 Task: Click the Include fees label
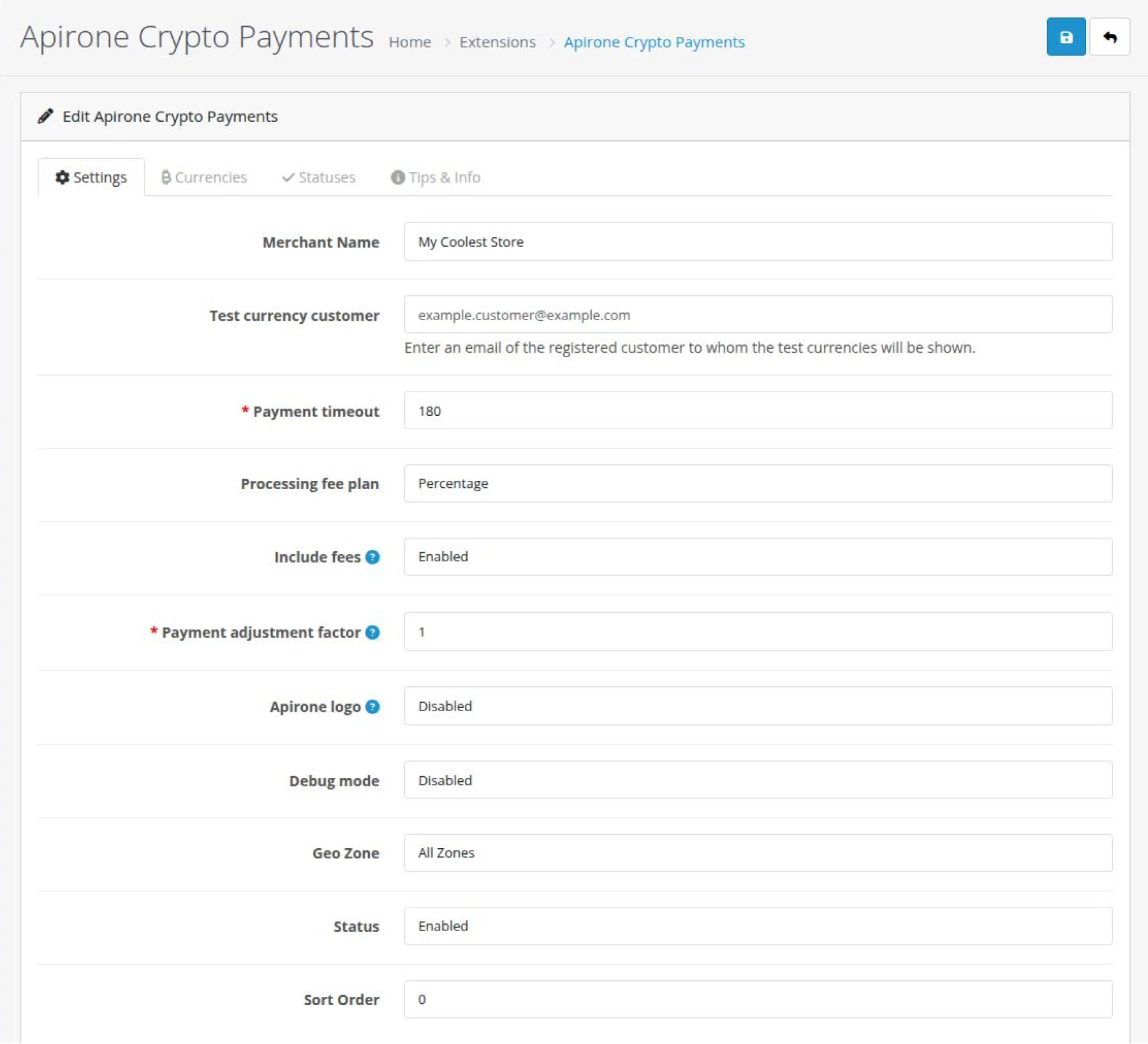(x=317, y=557)
